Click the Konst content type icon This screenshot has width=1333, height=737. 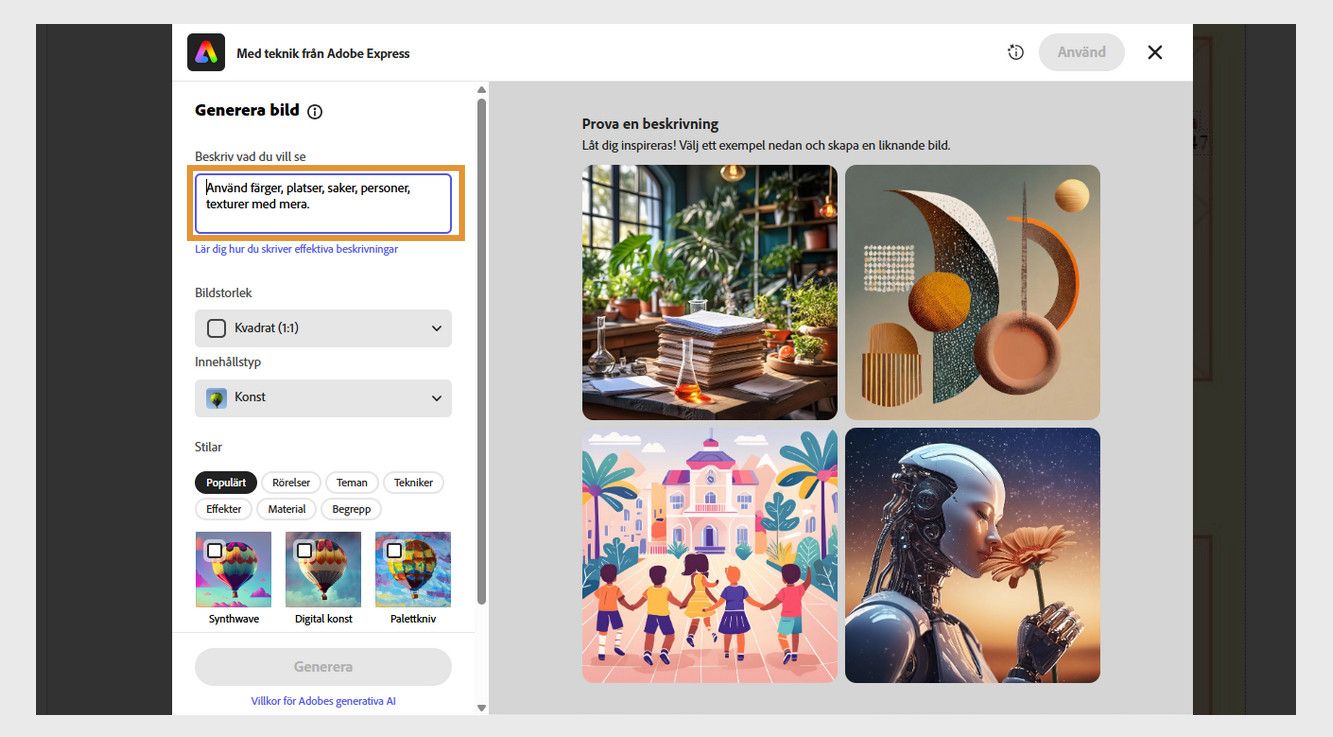[215, 397]
